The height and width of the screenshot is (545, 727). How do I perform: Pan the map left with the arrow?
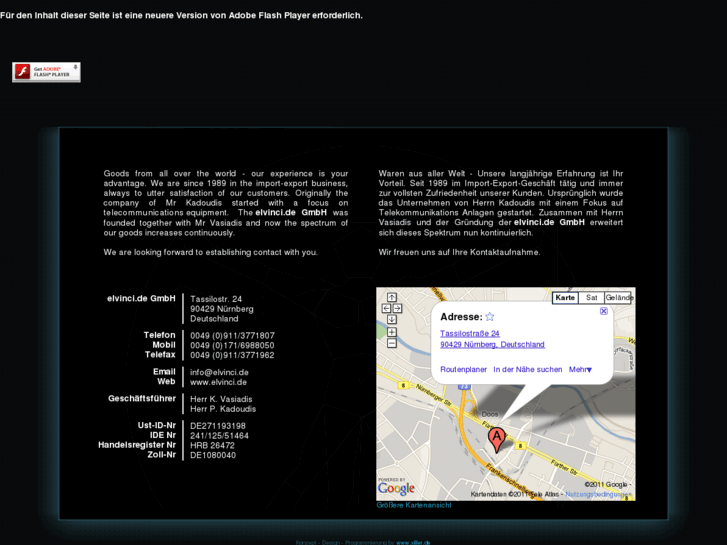click(386, 308)
